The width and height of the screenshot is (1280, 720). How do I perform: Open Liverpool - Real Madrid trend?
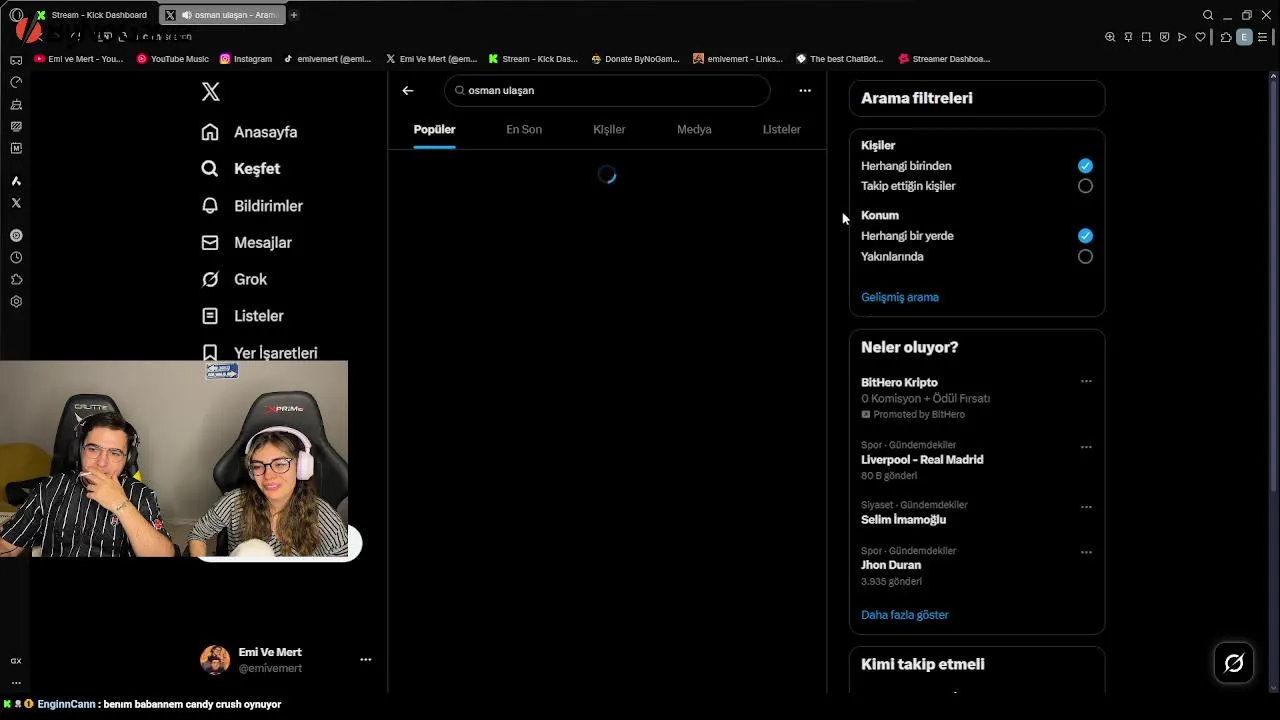pos(922,460)
